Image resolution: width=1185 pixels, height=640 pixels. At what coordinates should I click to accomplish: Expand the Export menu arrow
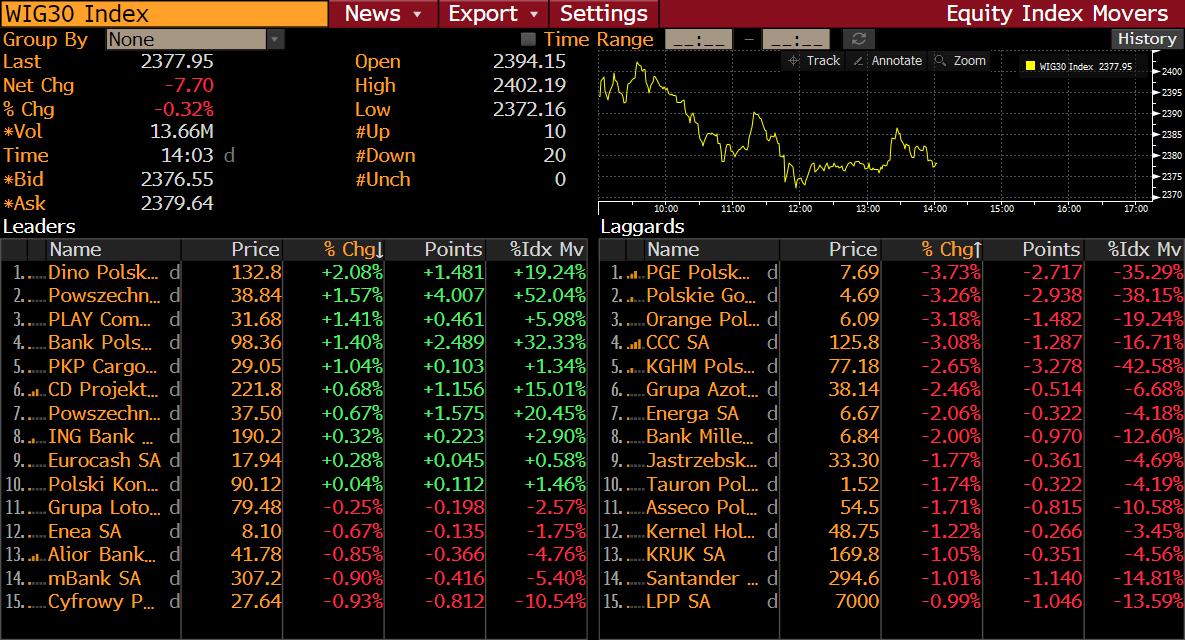(x=534, y=14)
